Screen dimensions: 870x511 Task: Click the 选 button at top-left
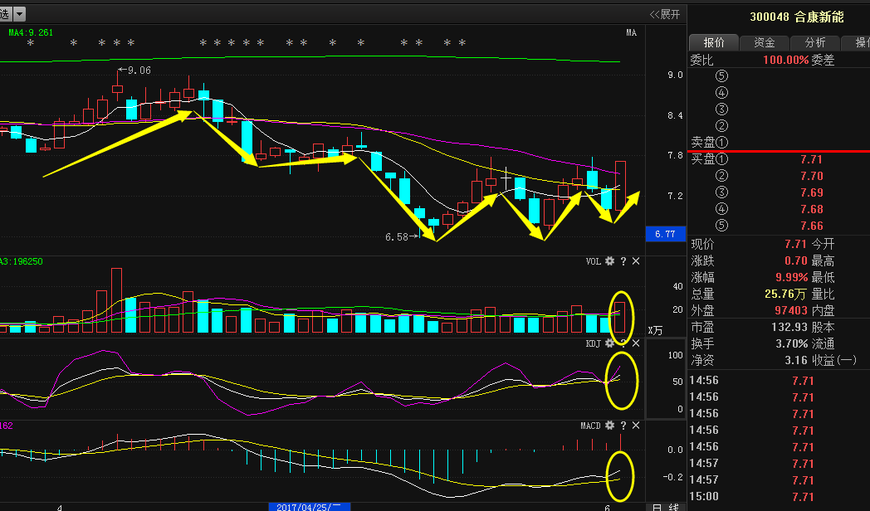coord(6,13)
